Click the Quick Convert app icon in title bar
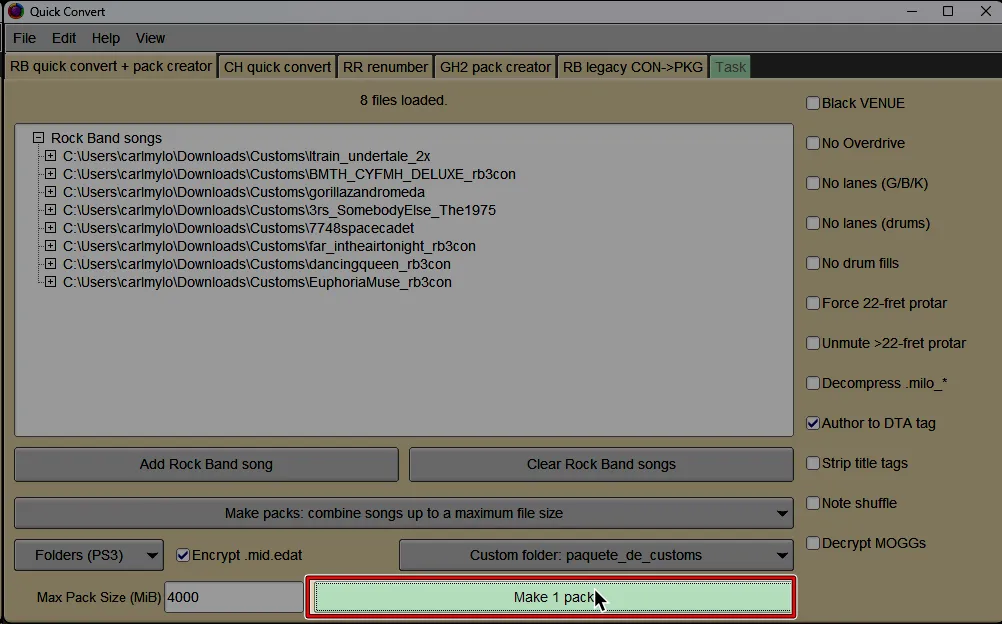Image resolution: width=1002 pixels, height=624 pixels. (x=15, y=12)
